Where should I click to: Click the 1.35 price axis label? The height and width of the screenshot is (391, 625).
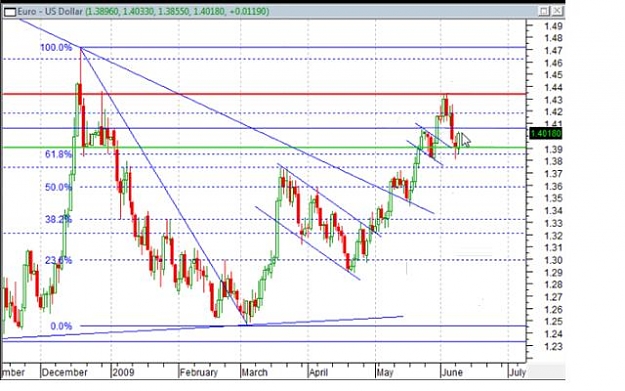(553, 198)
